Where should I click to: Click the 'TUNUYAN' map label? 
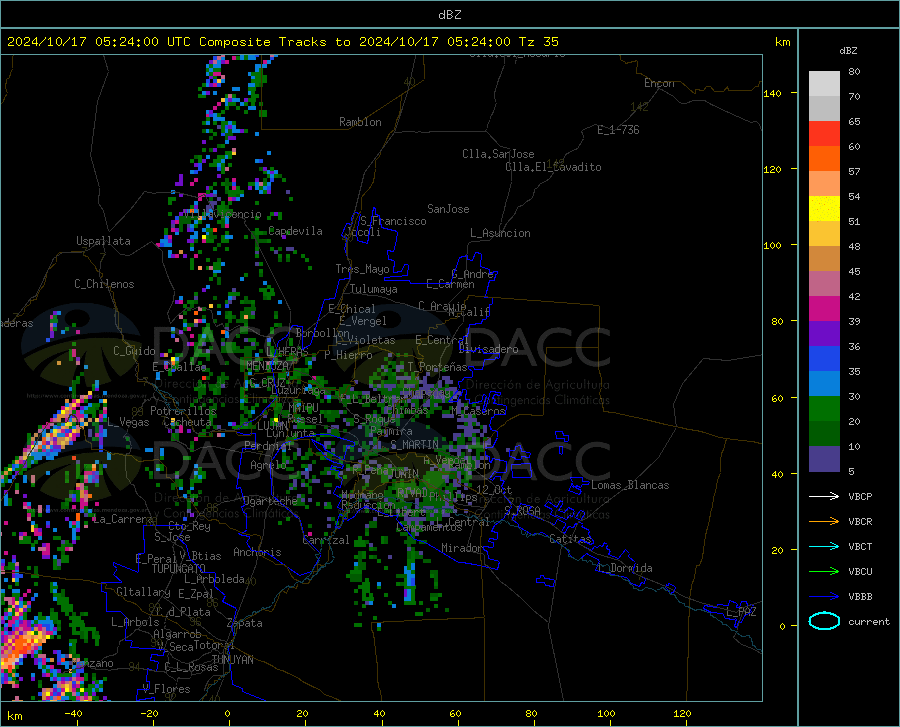232,660
